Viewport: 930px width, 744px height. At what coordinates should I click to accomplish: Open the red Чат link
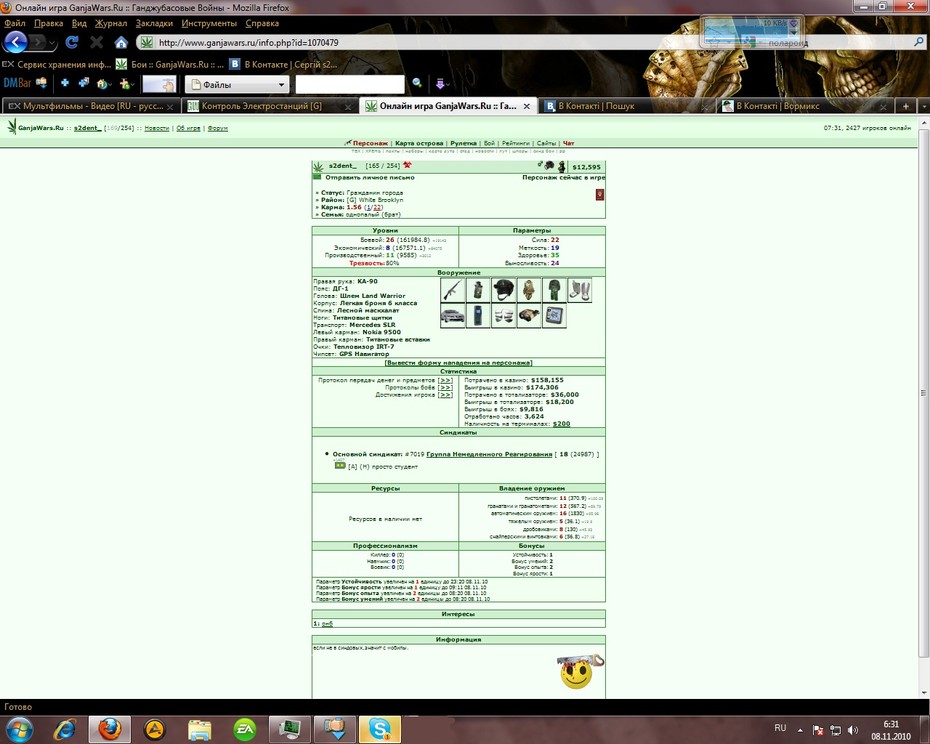[568, 143]
